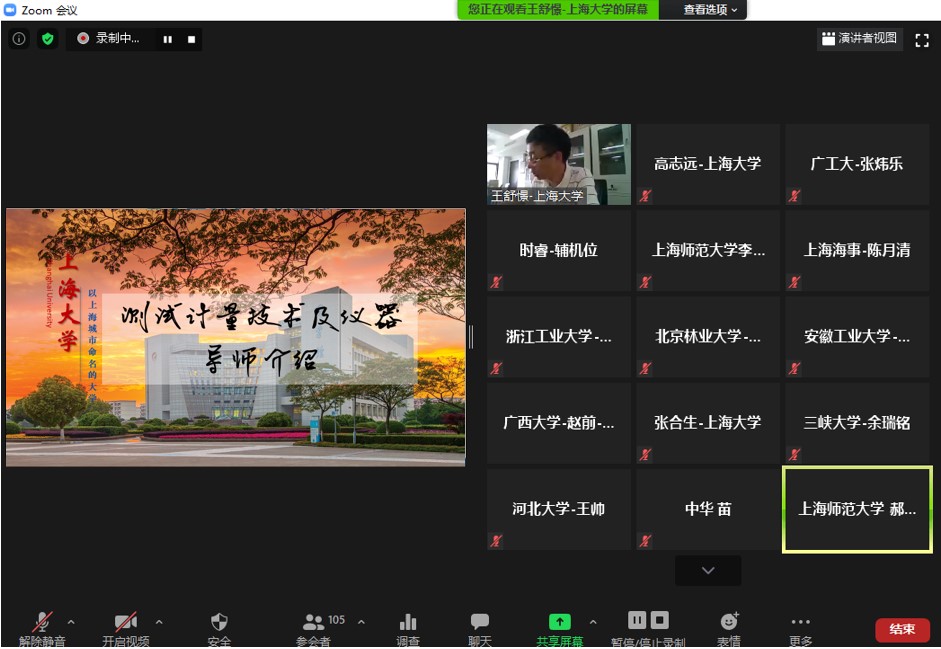The width and height of the screenshot is (941, 649).
Task: Expand the arrow next to Share Screen
Action: (x=592, y=622)
